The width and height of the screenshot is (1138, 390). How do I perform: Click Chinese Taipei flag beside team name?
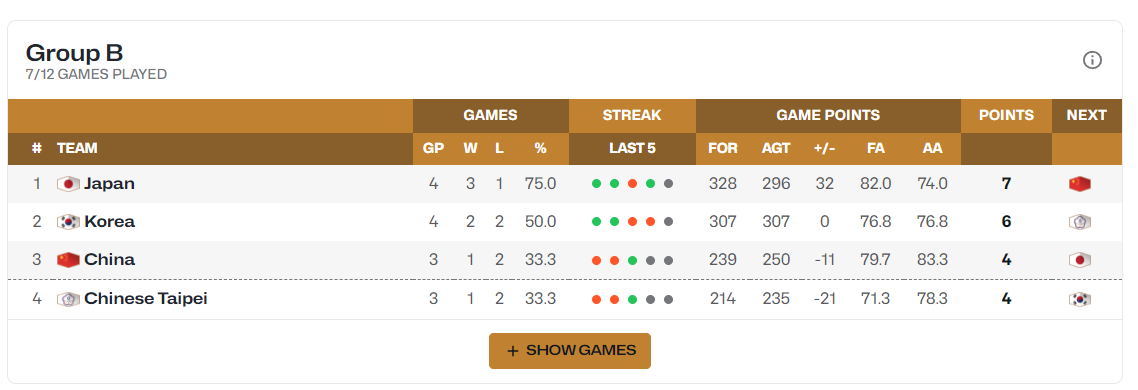point(68,298)
